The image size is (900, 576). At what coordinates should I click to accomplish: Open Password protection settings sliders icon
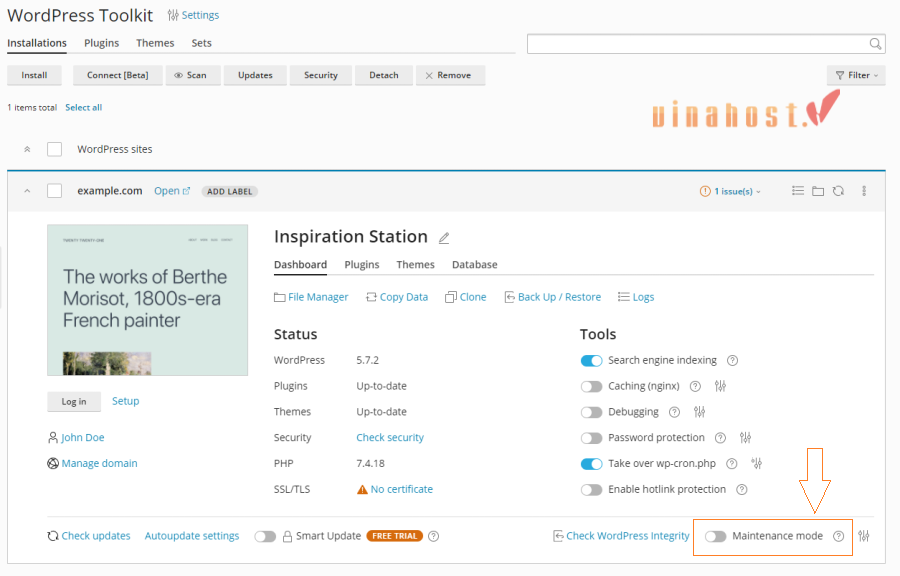tap(745, 438)
